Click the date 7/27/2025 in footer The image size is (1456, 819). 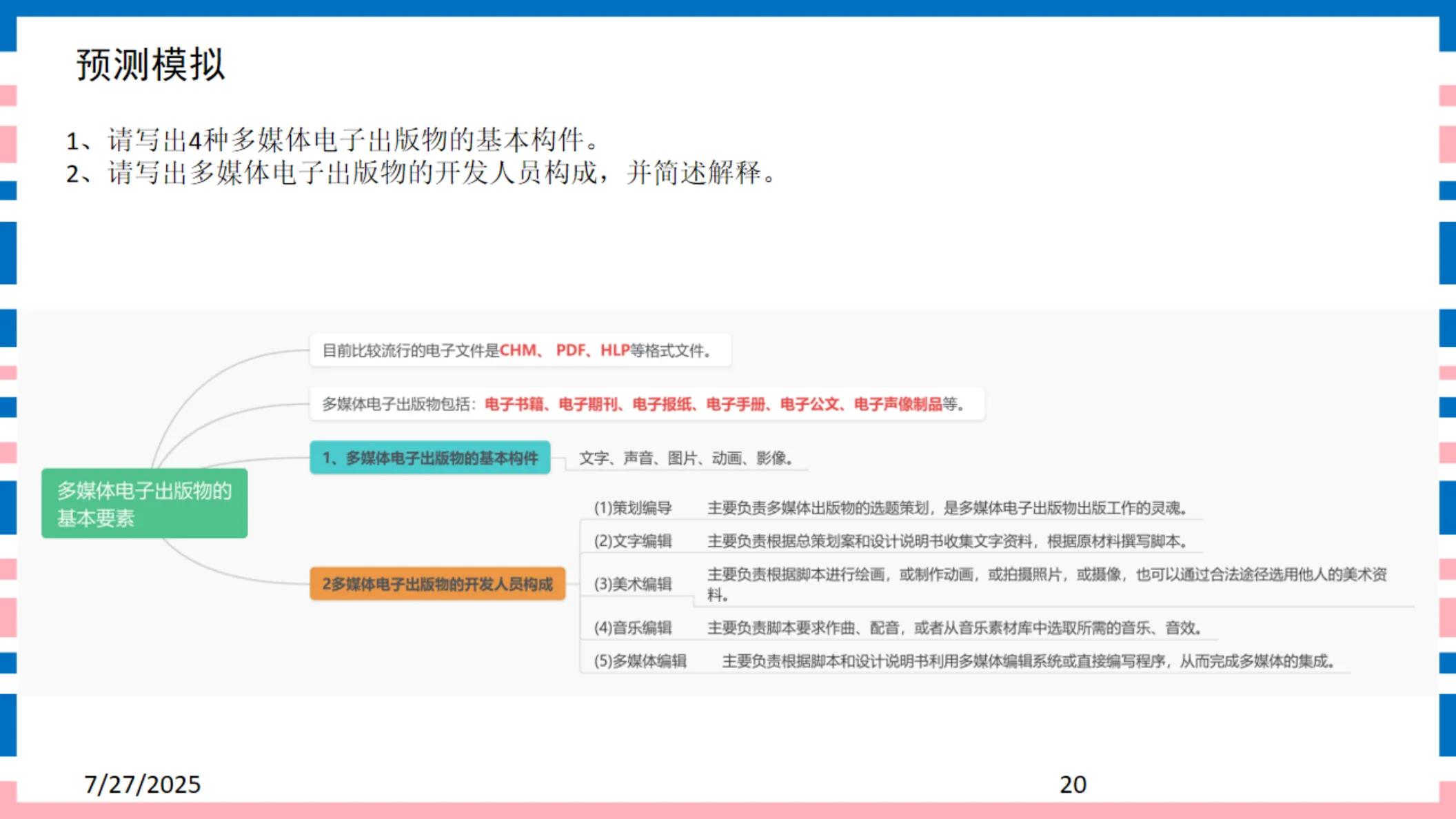[x=142, y=785]
